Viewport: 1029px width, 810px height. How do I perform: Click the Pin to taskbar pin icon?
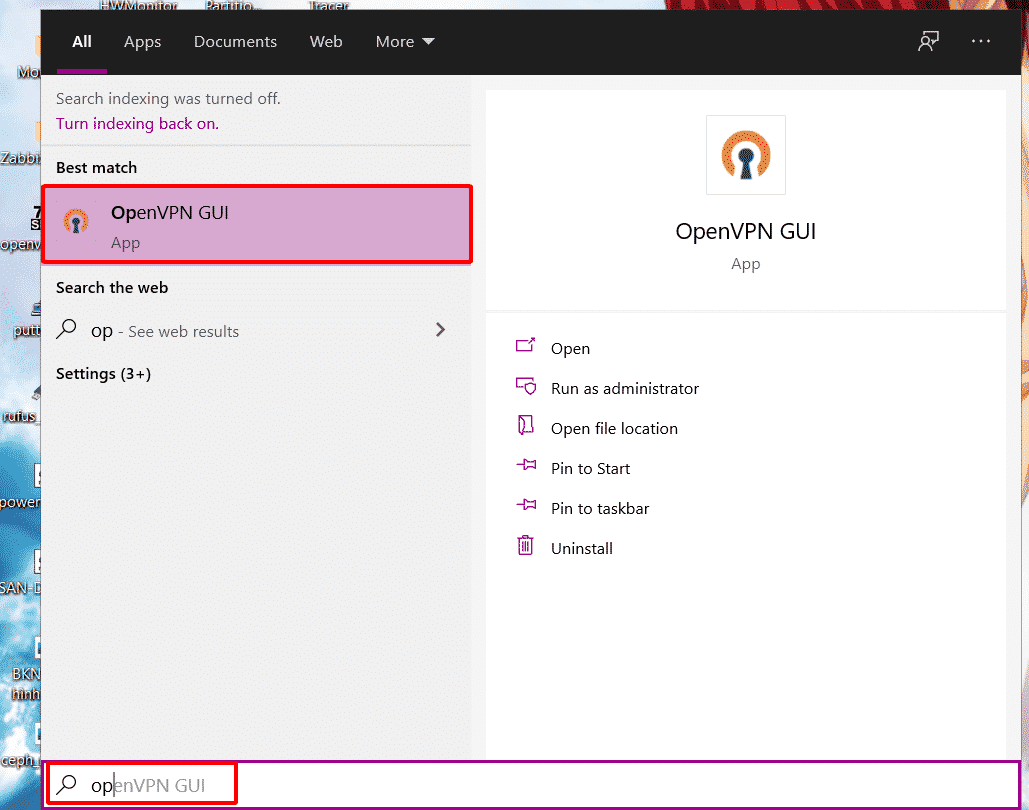(x=526, y=507)
